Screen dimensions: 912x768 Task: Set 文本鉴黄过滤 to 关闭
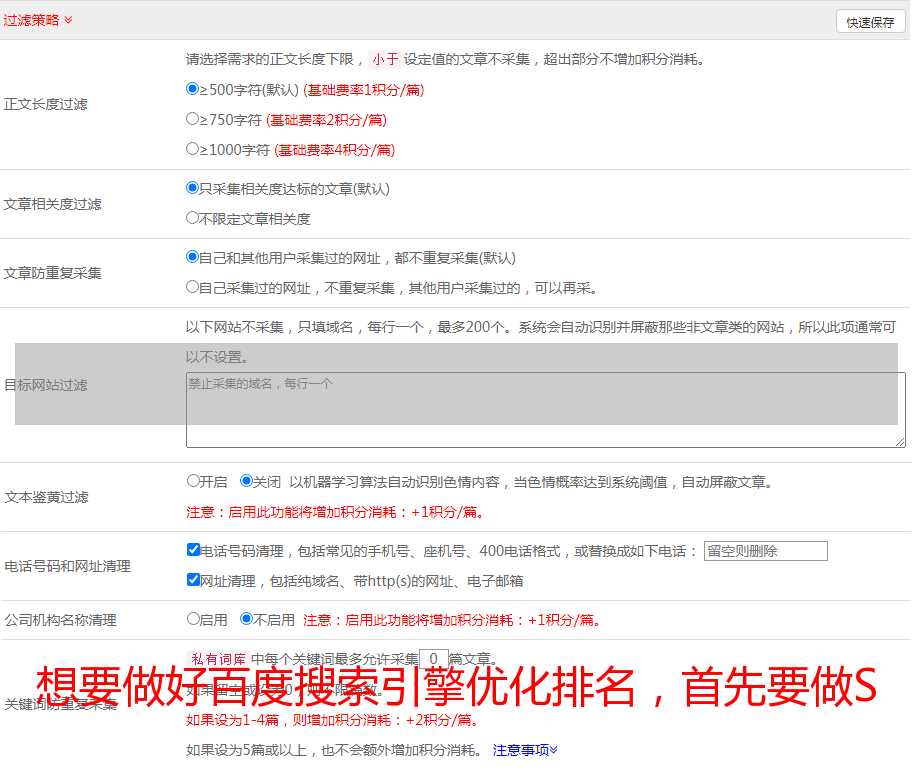coord(246,481)
